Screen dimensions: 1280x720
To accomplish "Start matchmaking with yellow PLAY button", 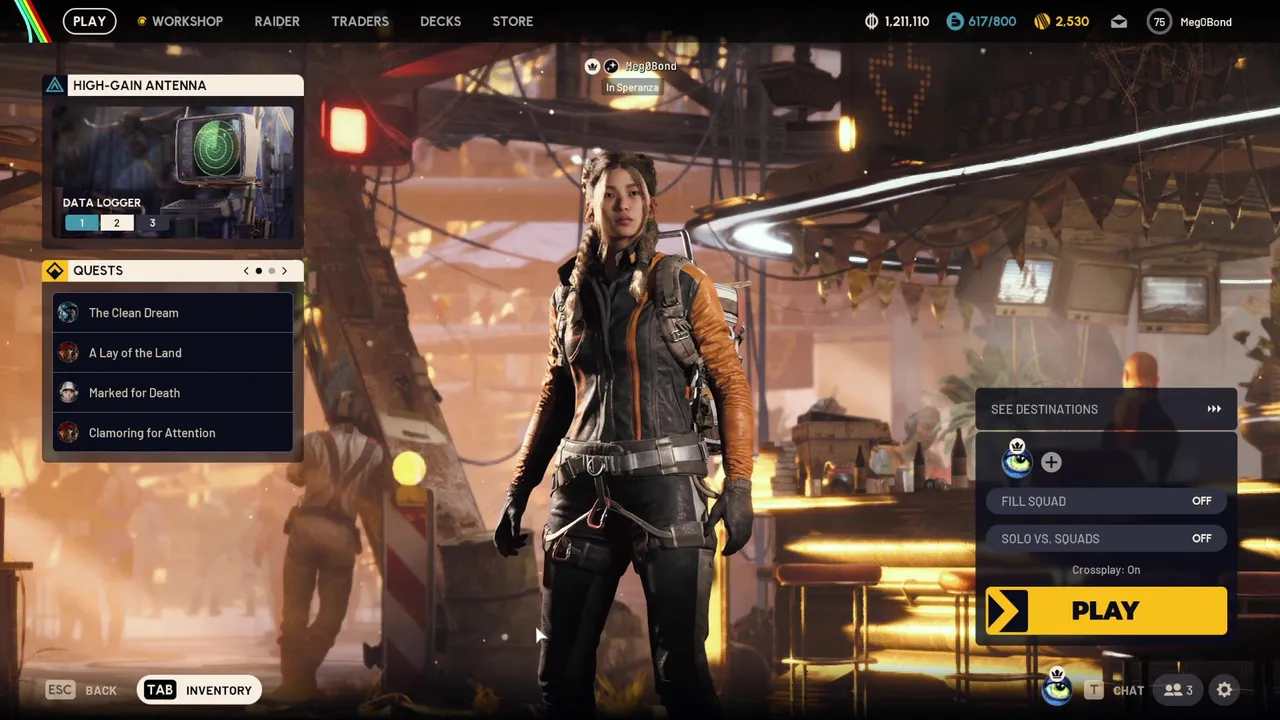I will coord(1106,611).
